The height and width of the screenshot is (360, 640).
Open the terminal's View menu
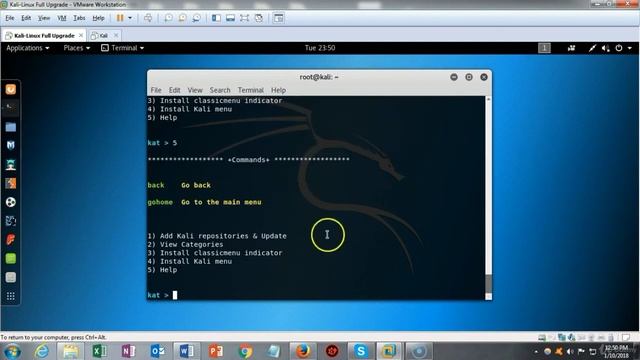(x=195, y=90)
